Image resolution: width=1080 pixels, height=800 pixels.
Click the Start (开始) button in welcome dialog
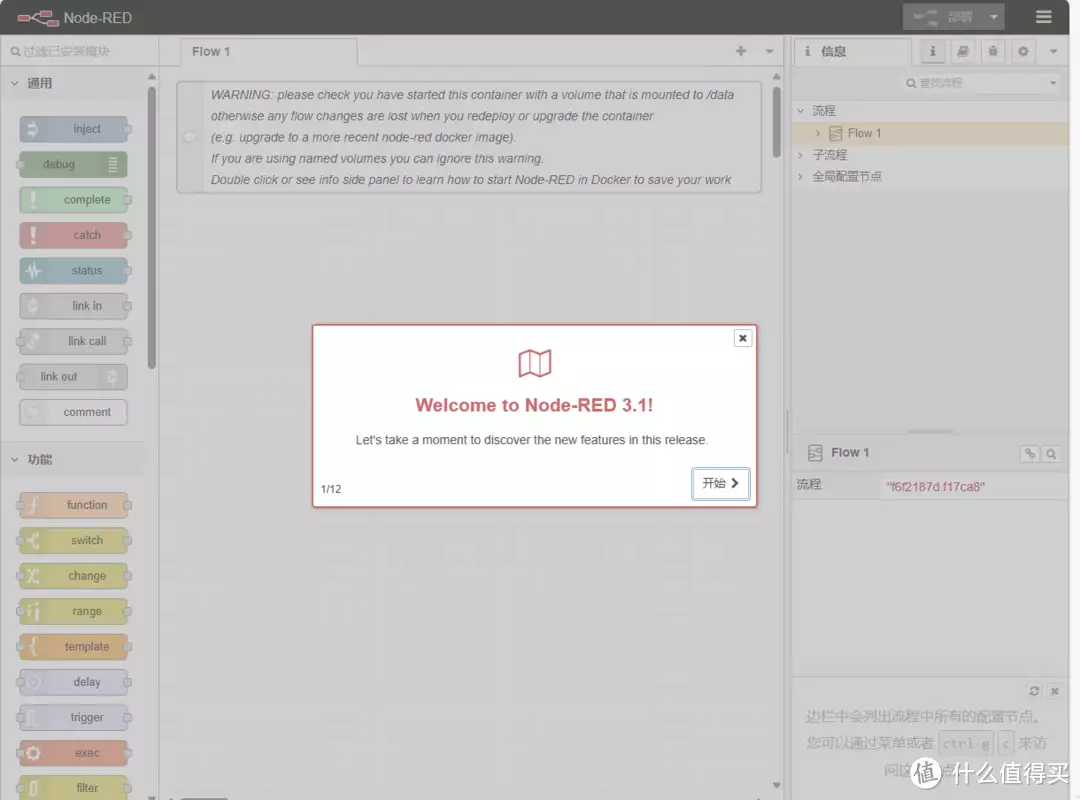tap(720, 483)
